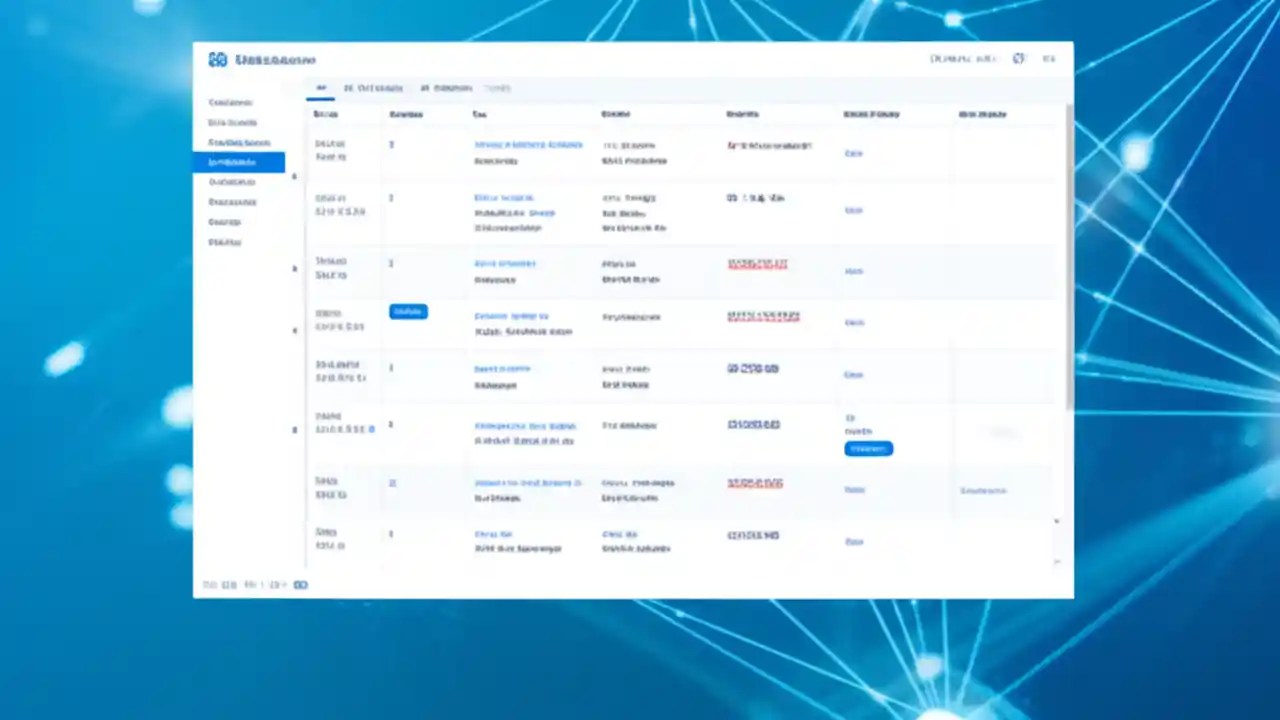Toggle the checkbox in the fourth row
This screenshot has width=1280, height=720.
coord(294,332)
